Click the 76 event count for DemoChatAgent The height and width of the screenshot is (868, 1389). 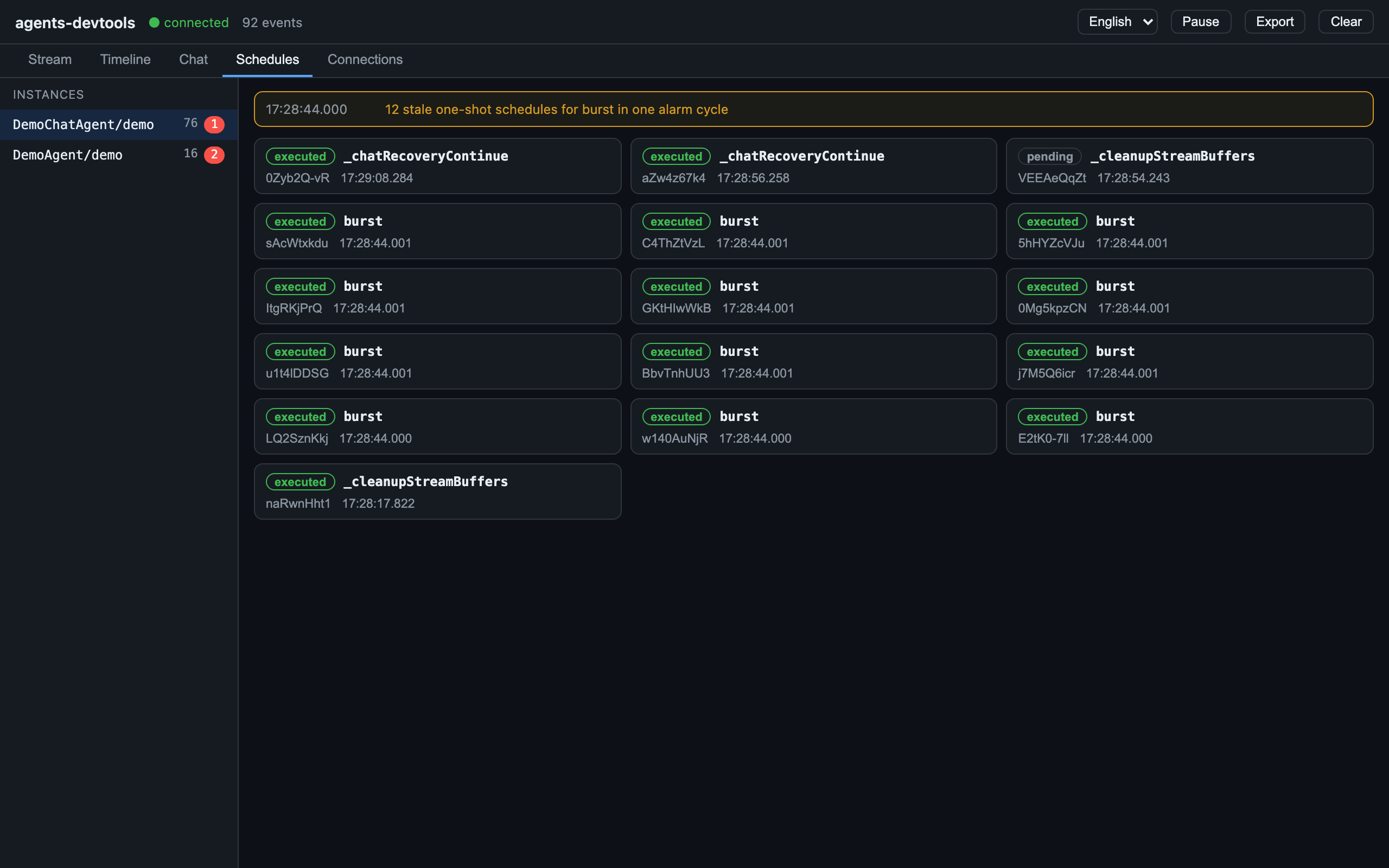tap(190, 124)
